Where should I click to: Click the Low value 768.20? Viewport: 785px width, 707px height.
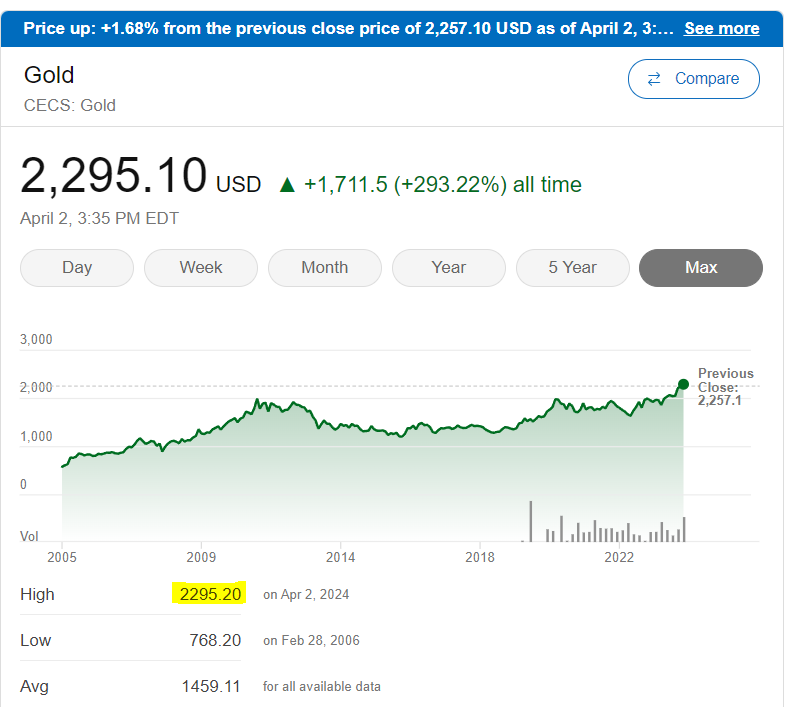[216, 640]
